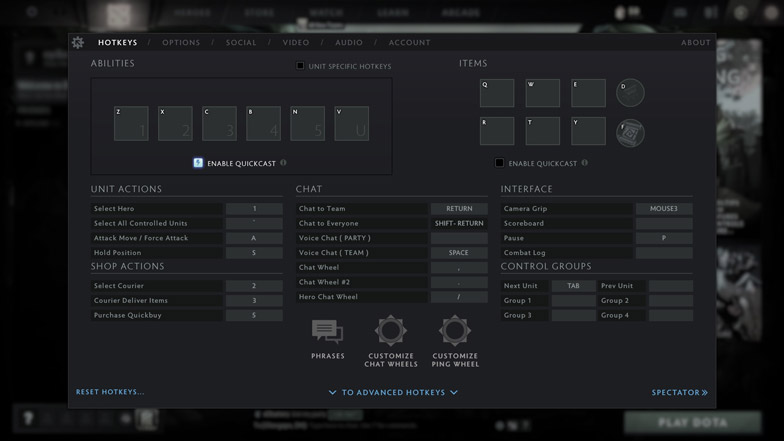Switch to the Audio tab

point(349,42)
